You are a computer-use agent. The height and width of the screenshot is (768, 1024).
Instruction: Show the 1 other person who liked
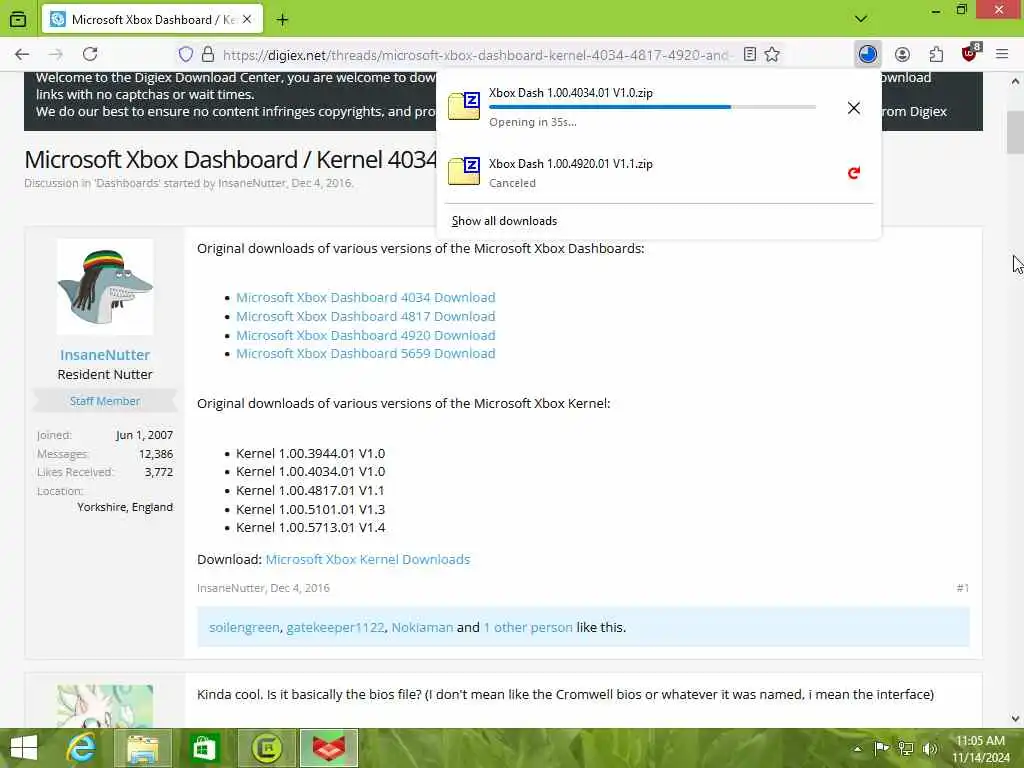[x=528, y=627]
